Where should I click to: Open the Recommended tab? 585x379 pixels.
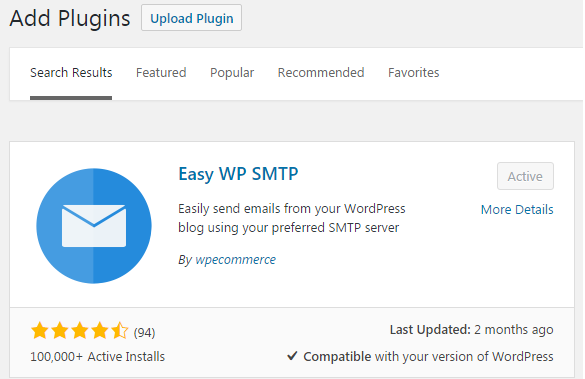321,73
